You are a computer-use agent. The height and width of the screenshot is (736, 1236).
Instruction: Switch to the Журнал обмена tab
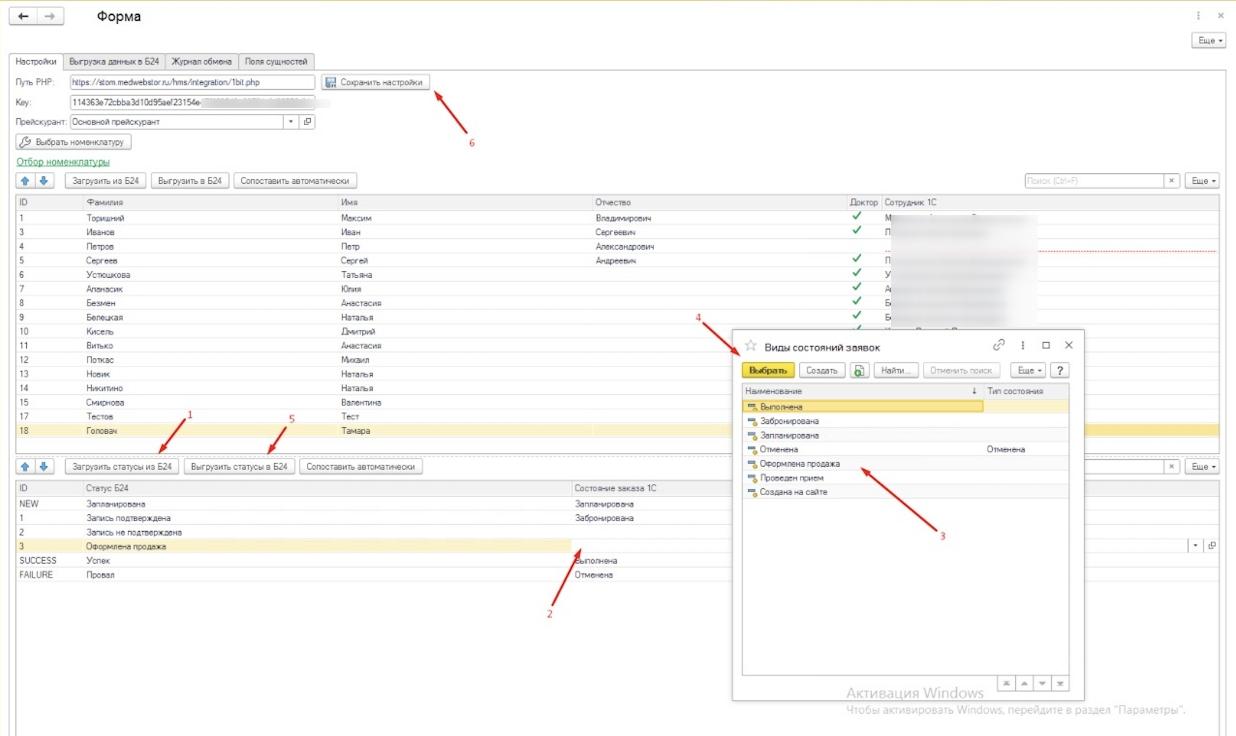[x=202, y=61]
